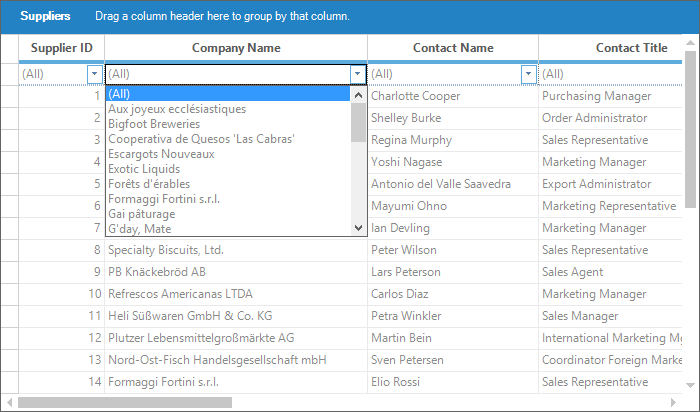Screen dimensions: 700x412
Task: Click the Petra Winkler contact cell
Action: (453, 316)
